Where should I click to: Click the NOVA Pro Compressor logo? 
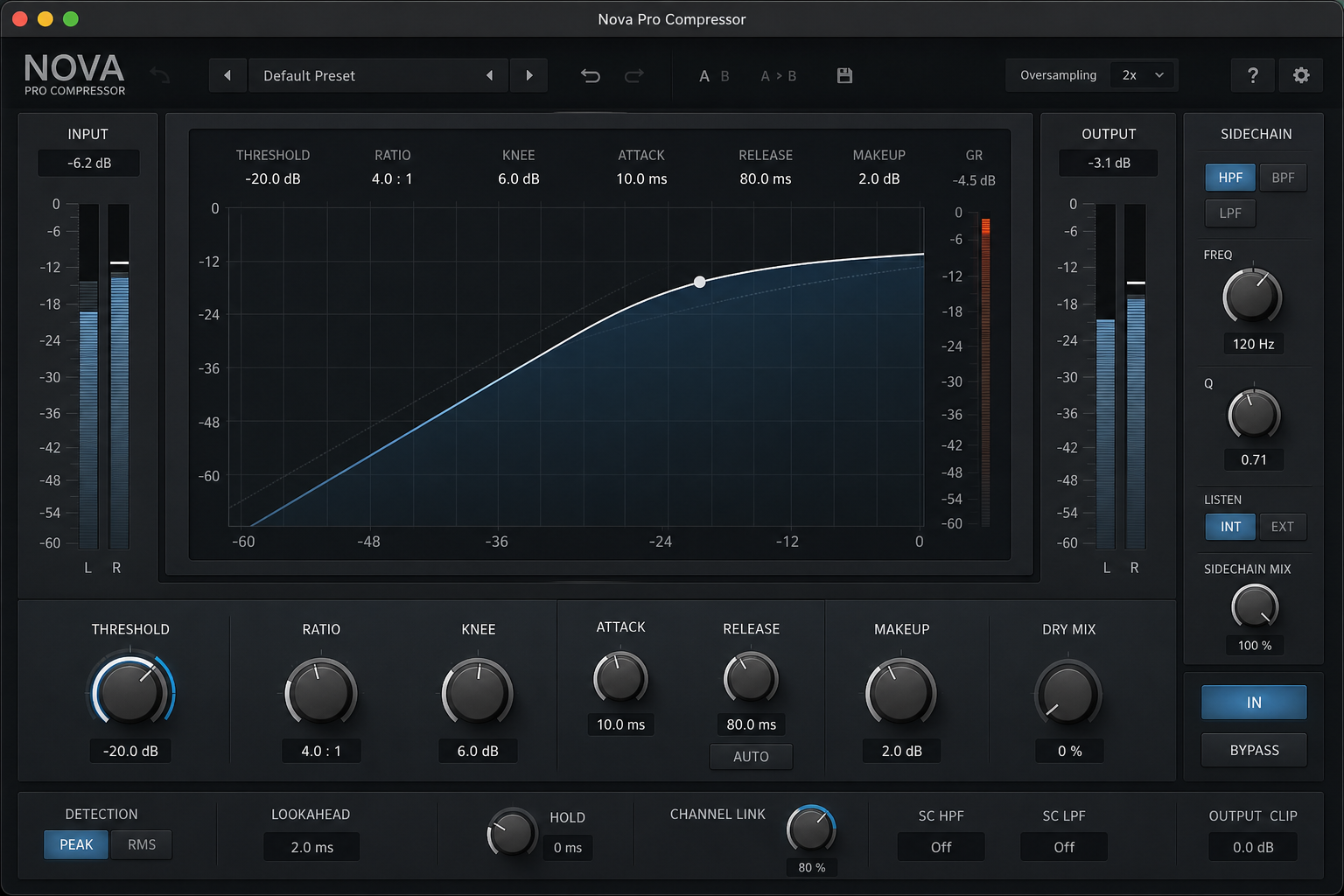tap(74, 74)
